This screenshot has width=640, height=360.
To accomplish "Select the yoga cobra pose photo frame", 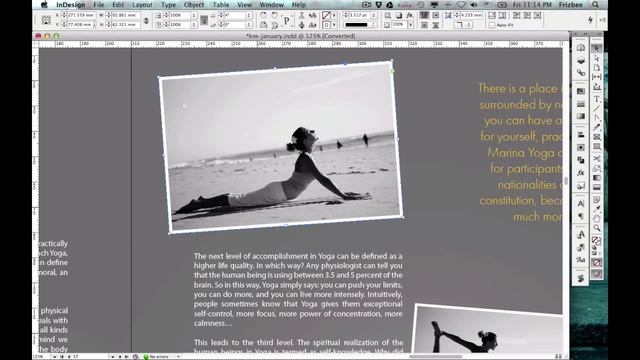I will 281,147.
